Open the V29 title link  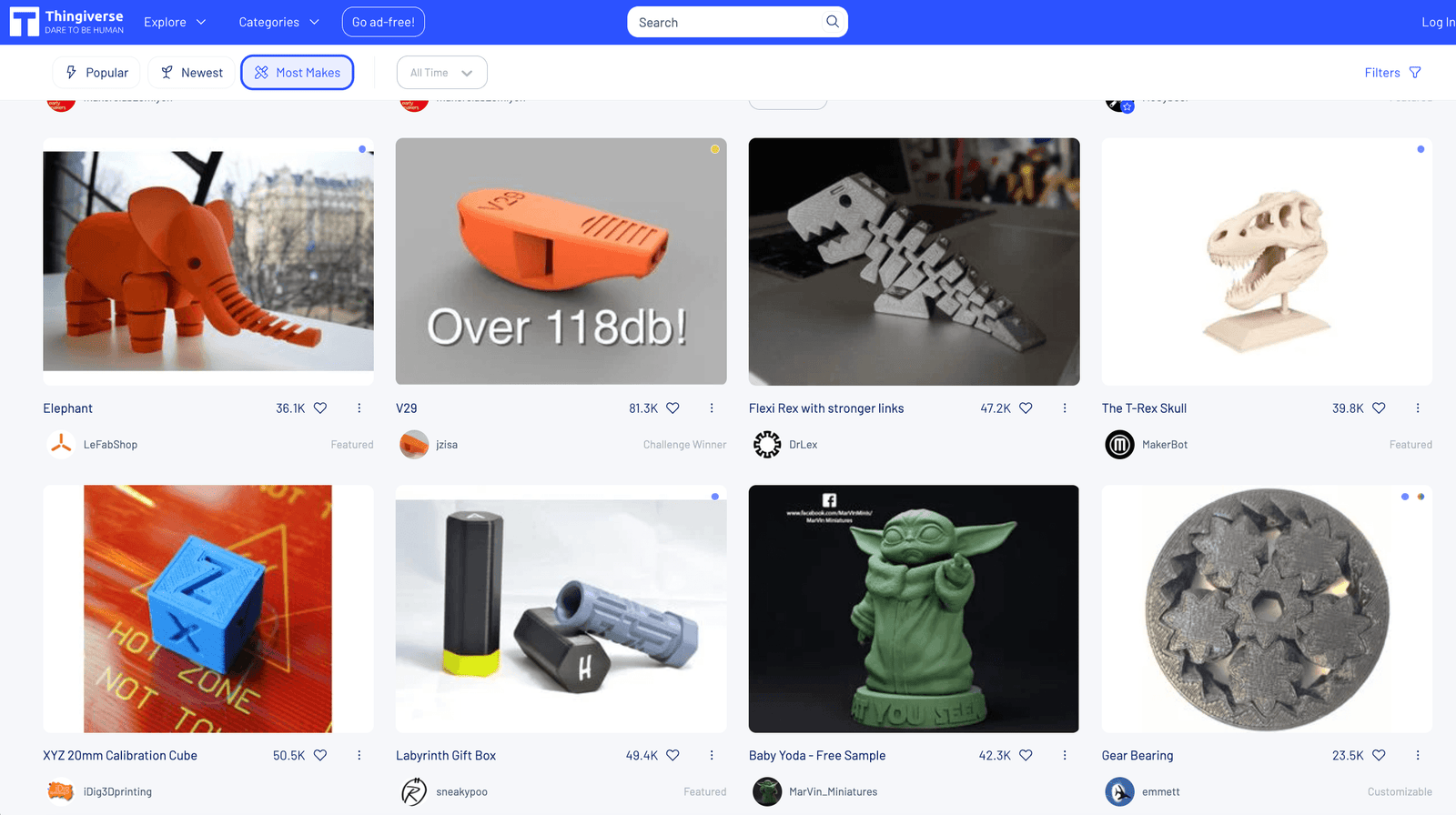tap(406, 408)
